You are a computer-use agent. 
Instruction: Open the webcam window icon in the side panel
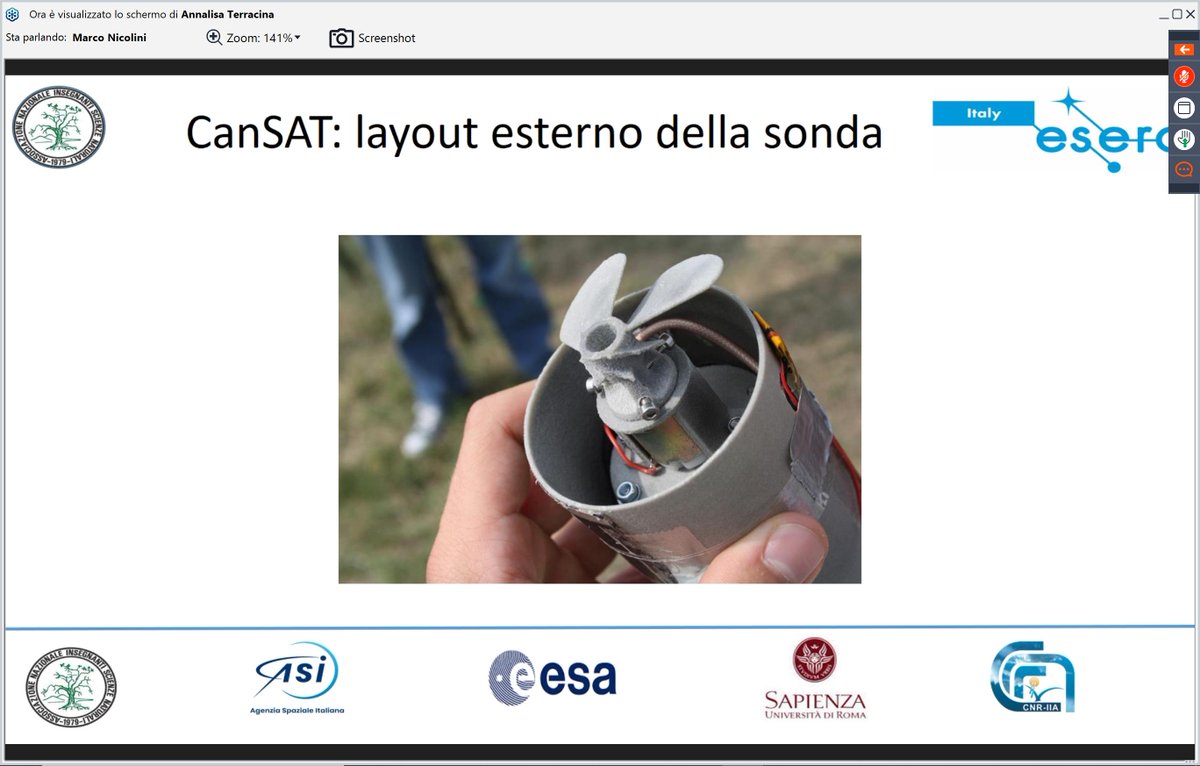click(1184, 108)
